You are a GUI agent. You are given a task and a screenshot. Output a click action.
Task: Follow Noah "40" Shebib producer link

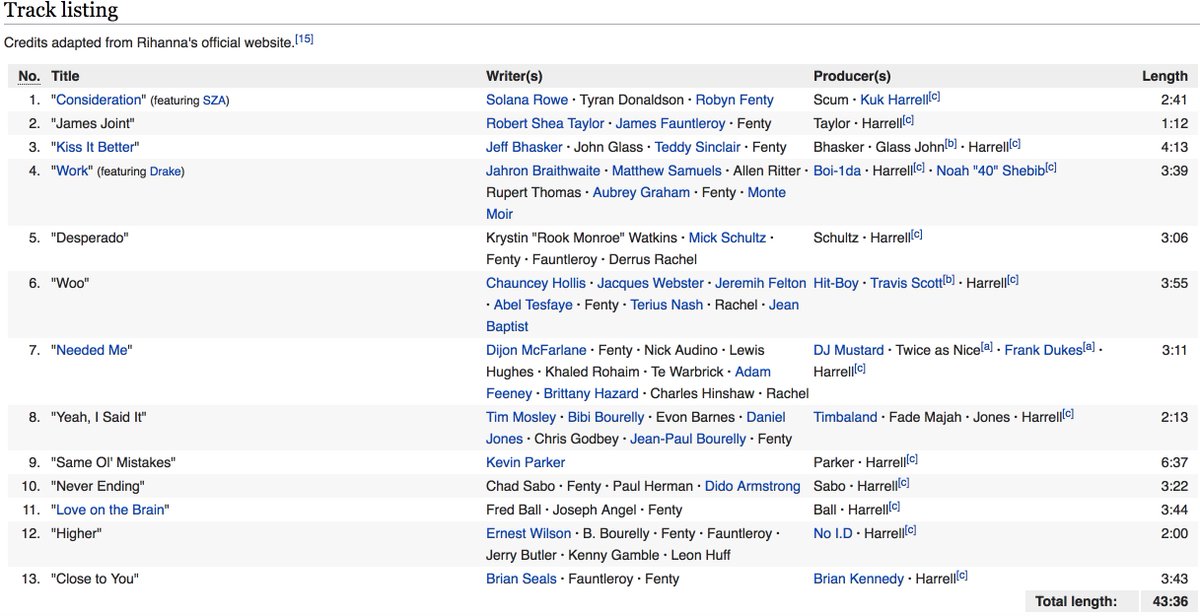pos(991,170)
